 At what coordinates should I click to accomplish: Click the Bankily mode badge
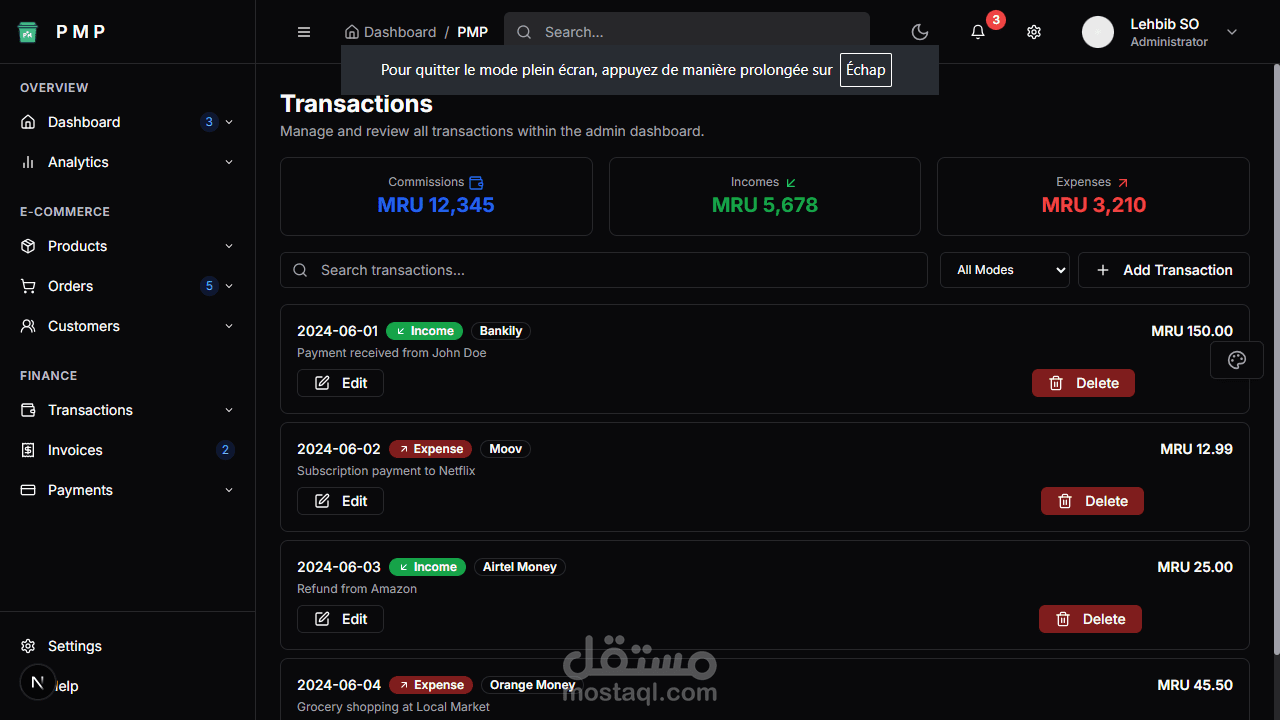coord(501,331)
